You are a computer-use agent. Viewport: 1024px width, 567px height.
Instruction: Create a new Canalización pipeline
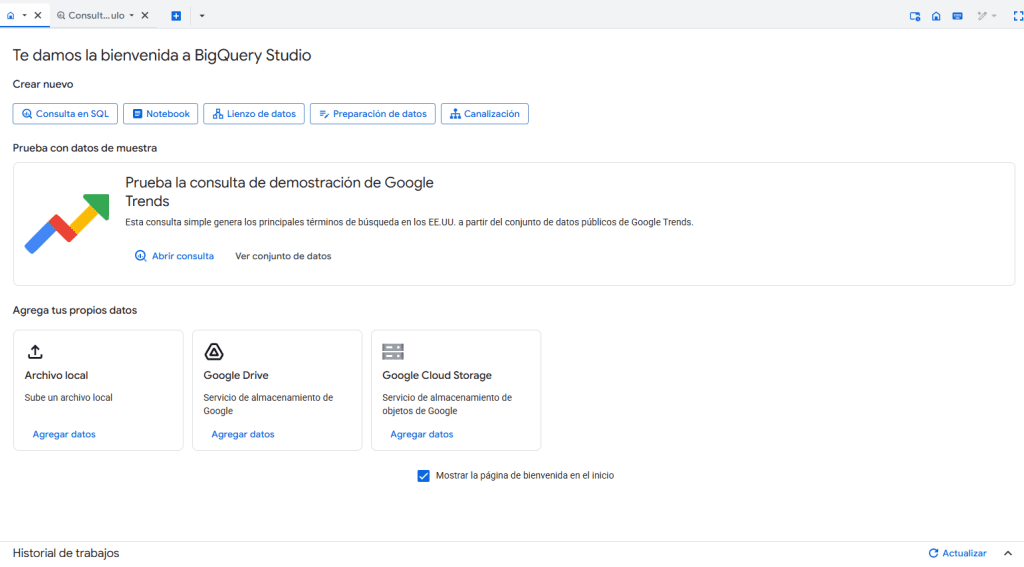pyautogui.click(x=485, y=114)
